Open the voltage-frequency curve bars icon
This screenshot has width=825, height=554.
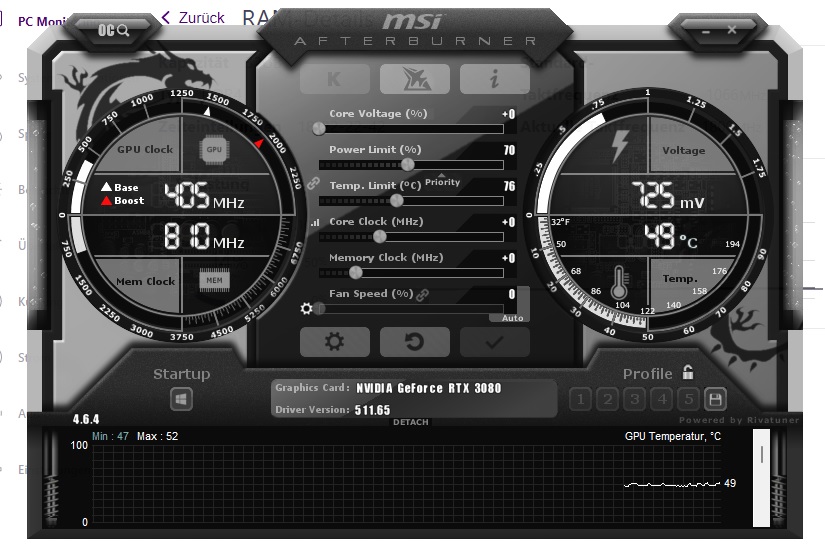[315, 223]
